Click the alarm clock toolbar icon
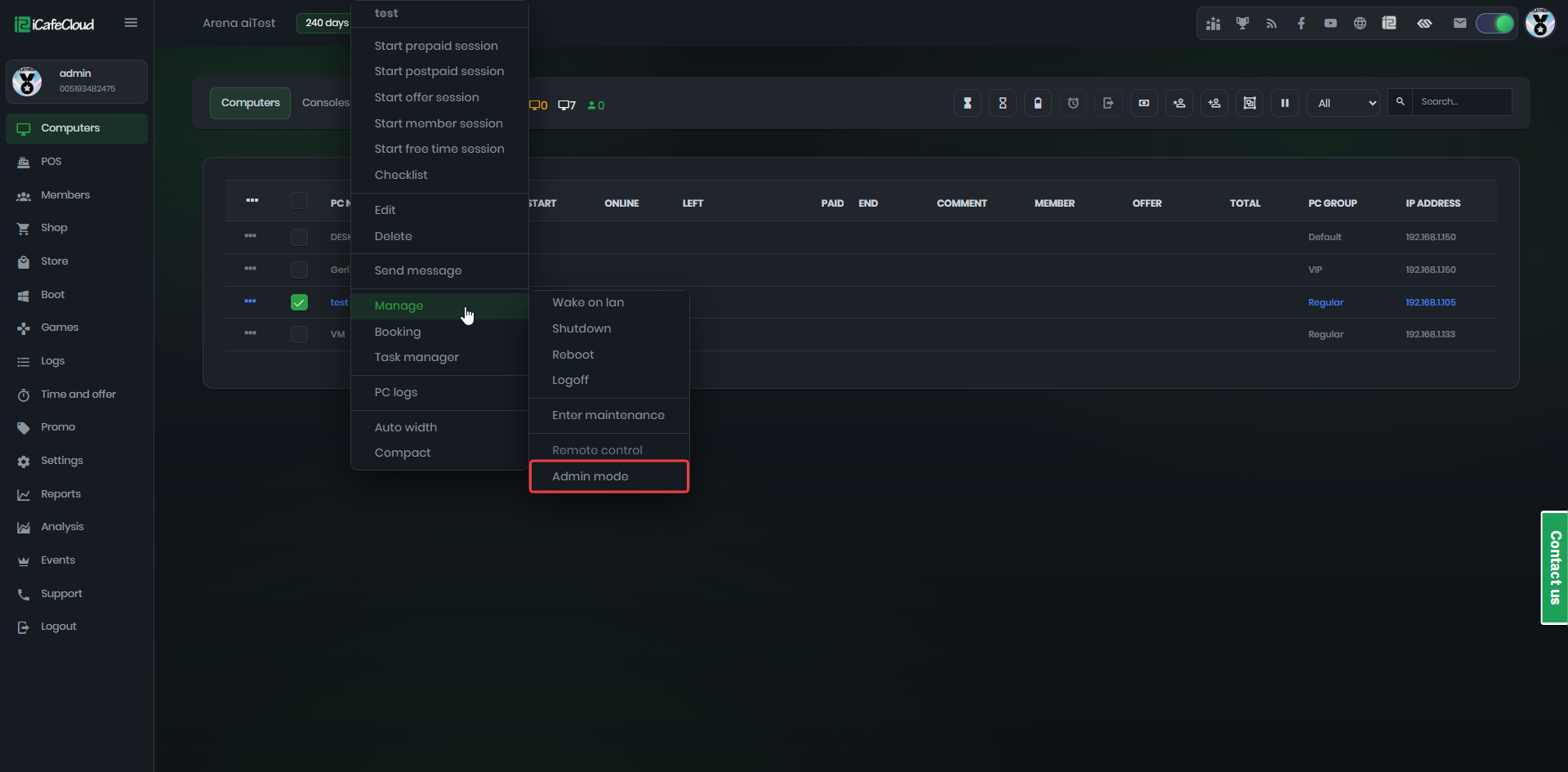Image resolution: width=1568 pixels, height=772 pixels. (x=1073, y=103)
